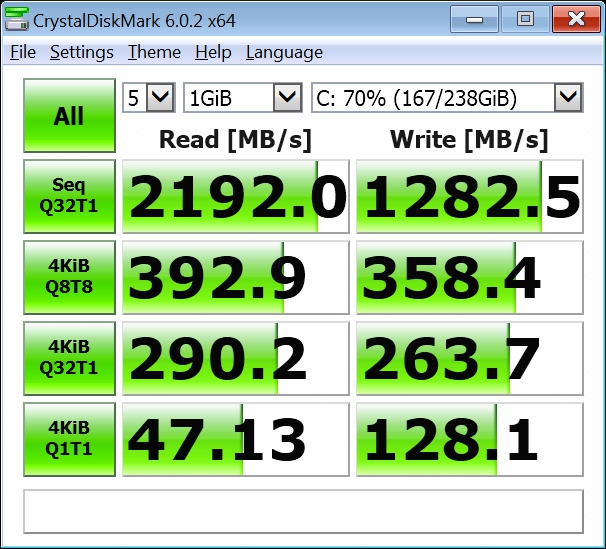606x549 pixels.
Task: Click the 4KiB Q32T1 read value 290.2
Action: click(236, 359)
